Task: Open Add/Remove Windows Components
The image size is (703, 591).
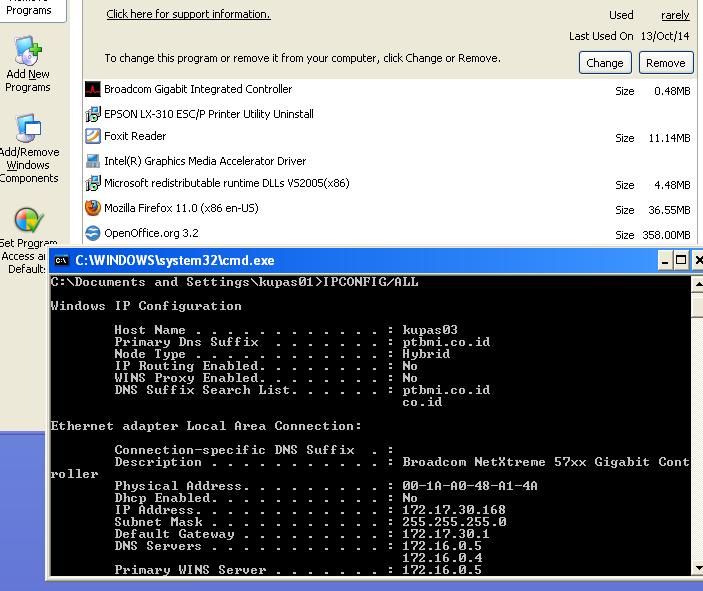Action: [x=27, y=150]
